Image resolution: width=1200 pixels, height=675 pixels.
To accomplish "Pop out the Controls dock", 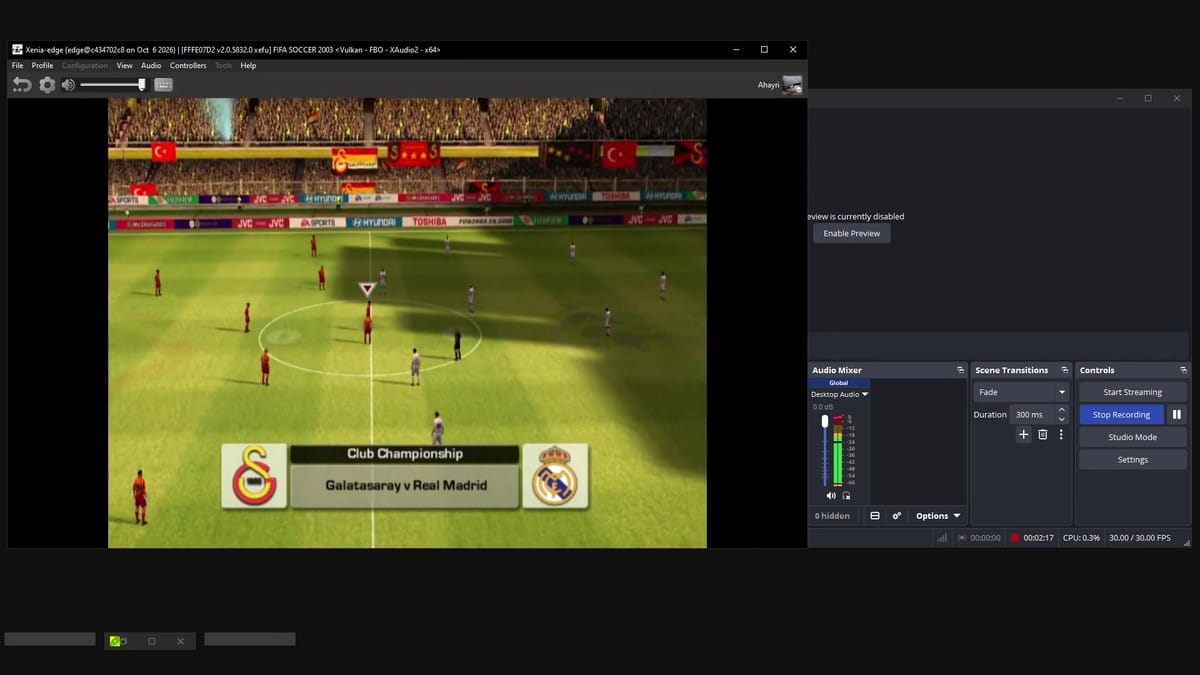I will [x=1183, y=370].
